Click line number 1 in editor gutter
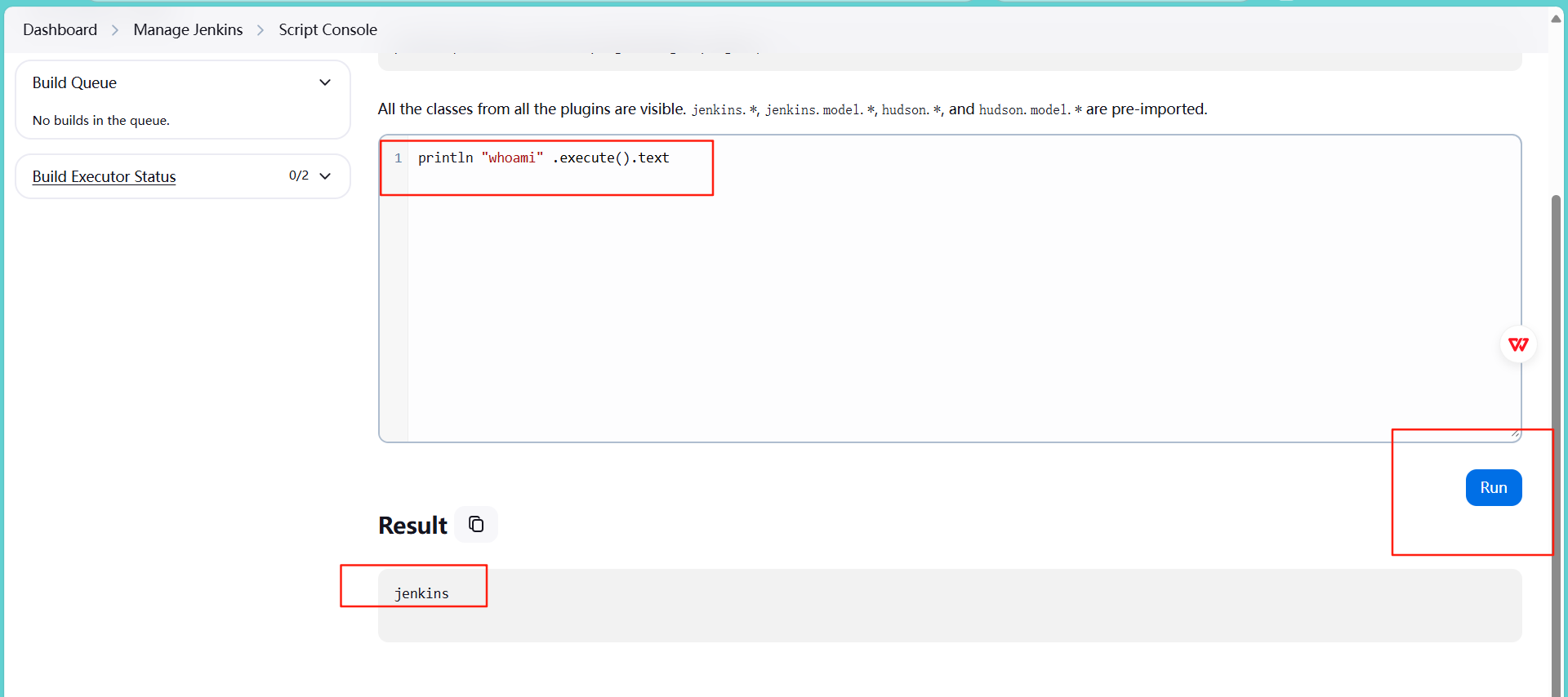The image size is (1568, 697). [x=398, y=158]
